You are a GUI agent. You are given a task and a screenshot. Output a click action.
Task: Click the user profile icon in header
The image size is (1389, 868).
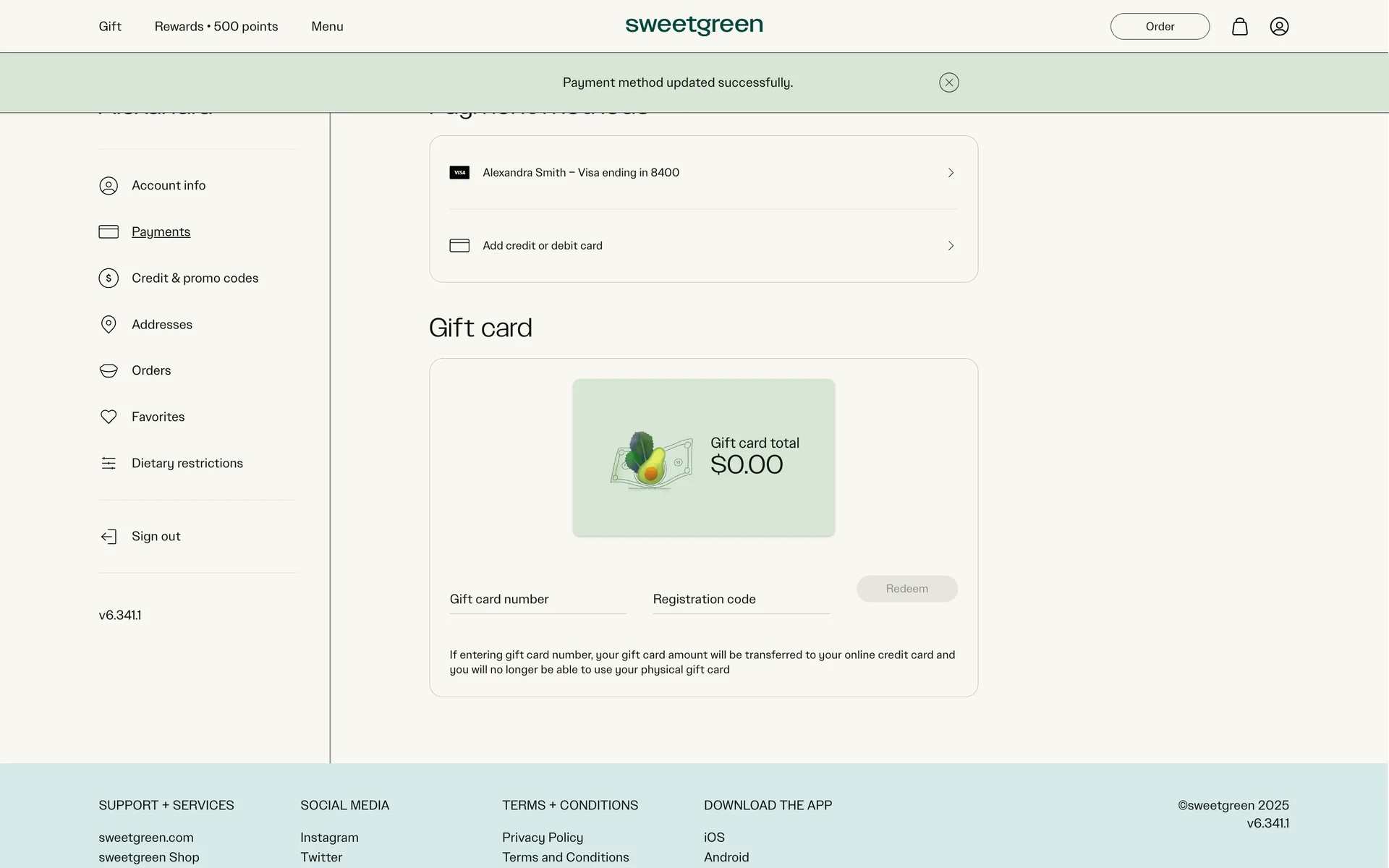[x=1279, y=27]
